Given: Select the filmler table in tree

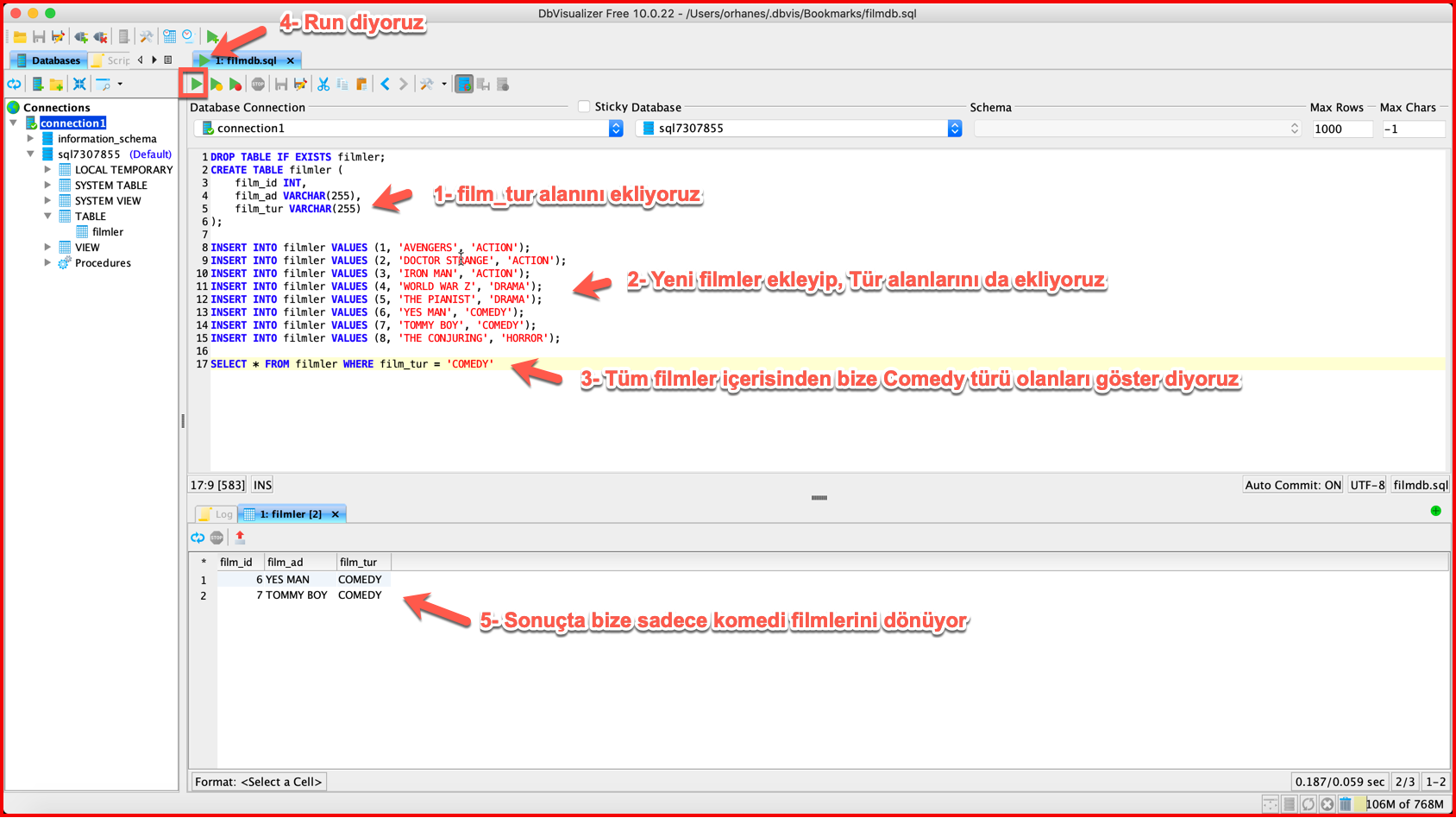Looking at the screenshot, I should pos(108,231).
